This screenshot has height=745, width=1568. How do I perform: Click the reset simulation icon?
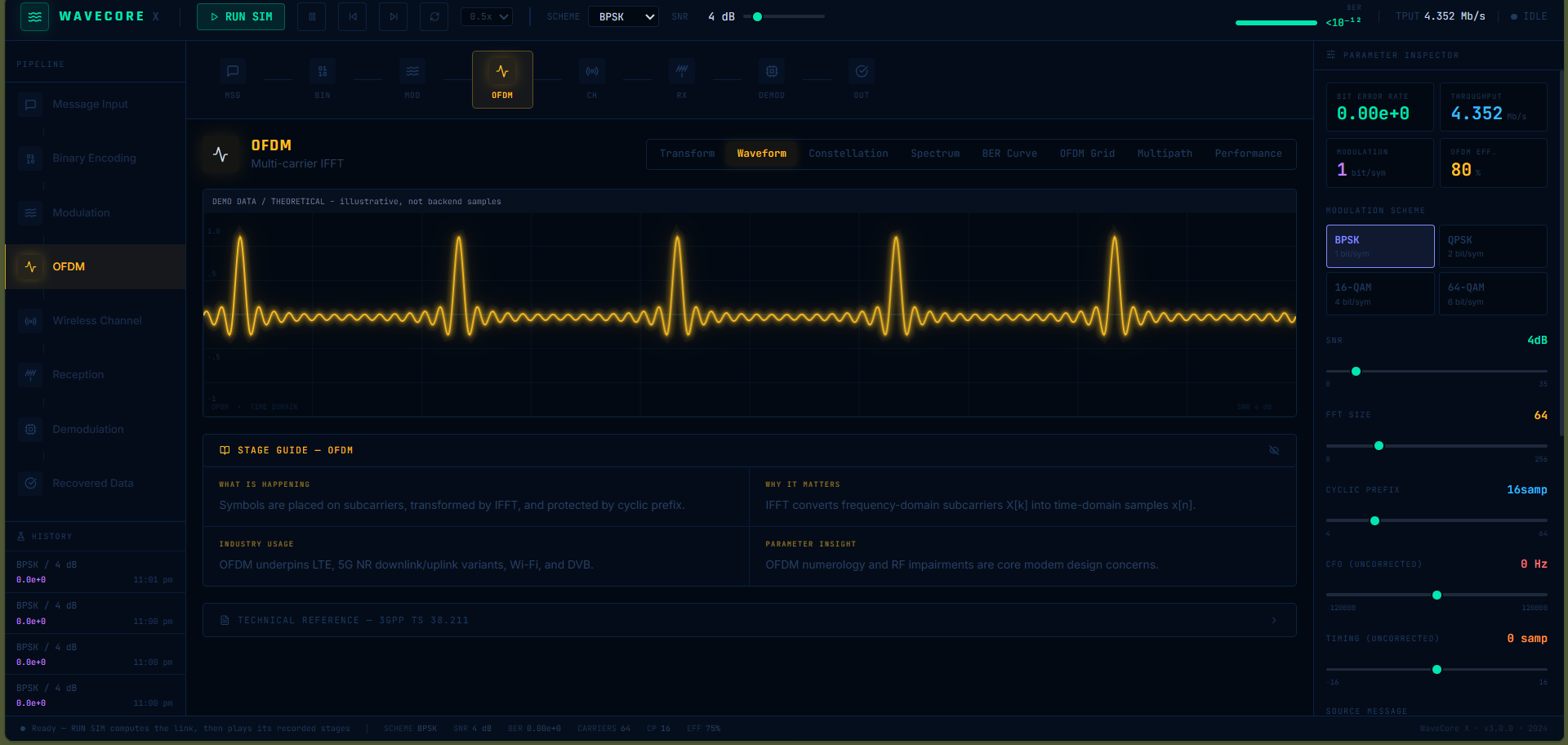[x=434, y=16]
